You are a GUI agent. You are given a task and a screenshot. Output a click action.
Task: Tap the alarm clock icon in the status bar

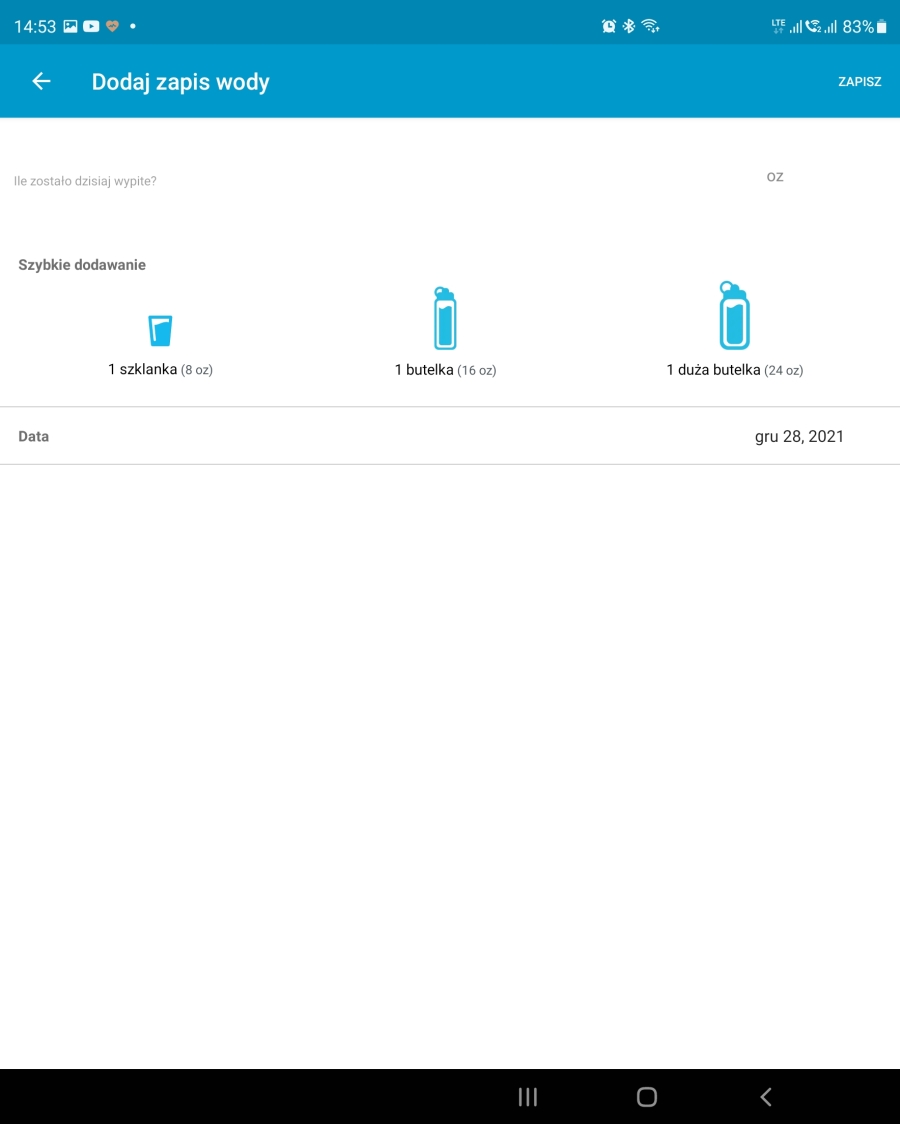[608, 27]
